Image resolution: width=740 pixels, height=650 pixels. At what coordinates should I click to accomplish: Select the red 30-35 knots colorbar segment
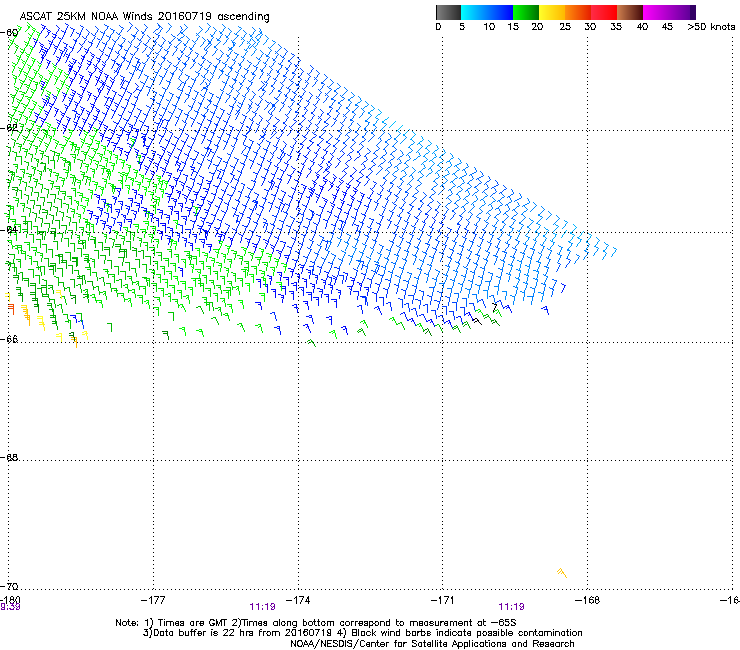pyautogui.click(x=604, y=12)
